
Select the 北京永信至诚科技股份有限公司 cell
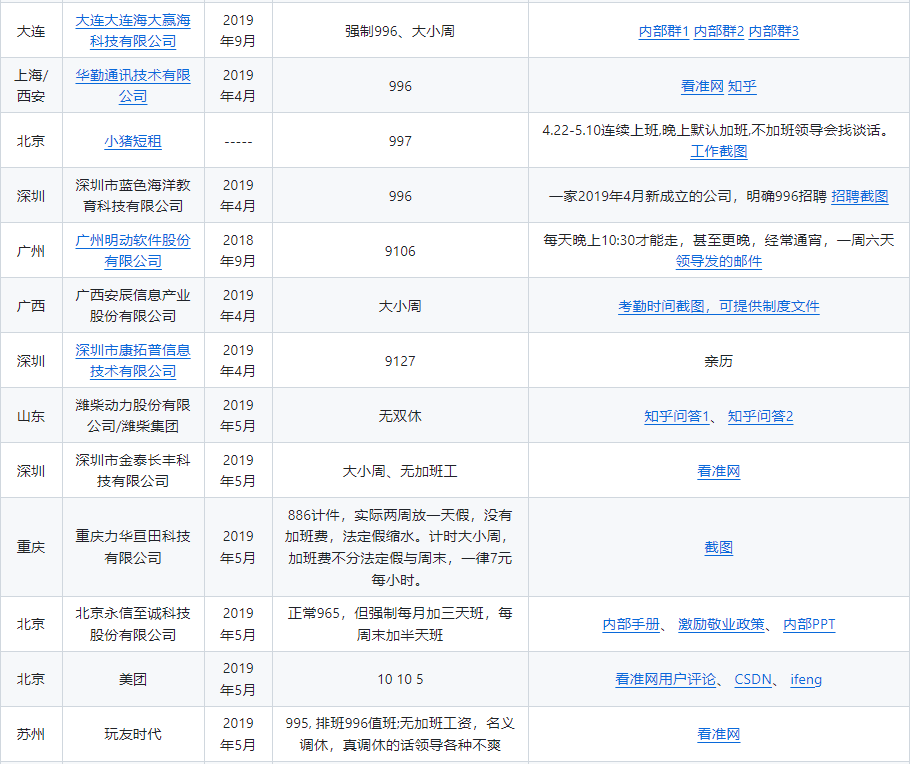[x=133, y=624]
